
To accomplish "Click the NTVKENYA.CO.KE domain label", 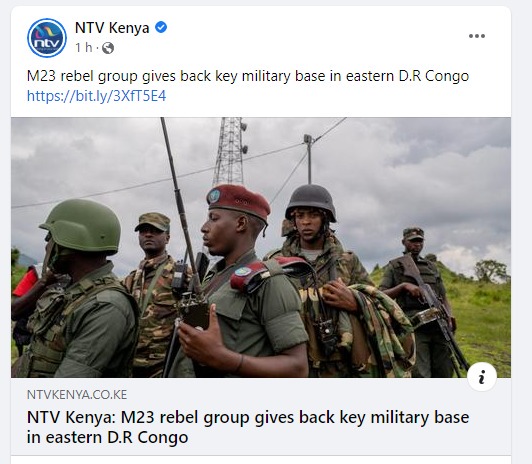I will pos(77,395).
